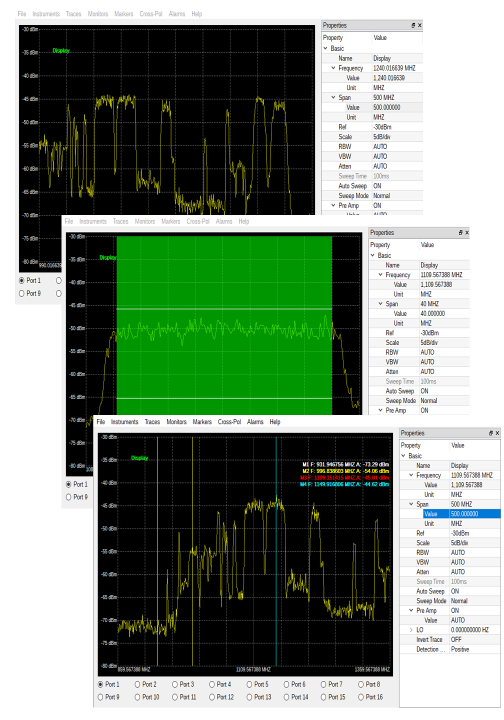Open Help menu in the front window

[x=274, y=422]
